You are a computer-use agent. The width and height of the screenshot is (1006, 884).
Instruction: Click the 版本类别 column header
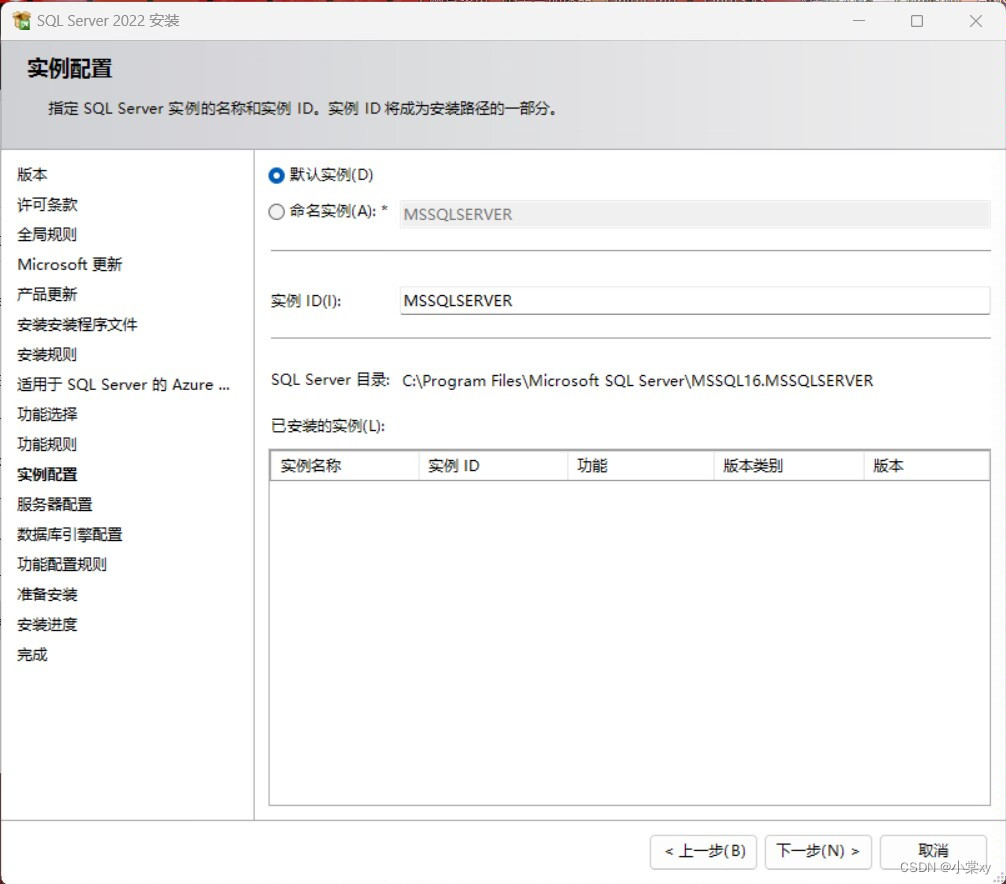[x=789, y=466]
